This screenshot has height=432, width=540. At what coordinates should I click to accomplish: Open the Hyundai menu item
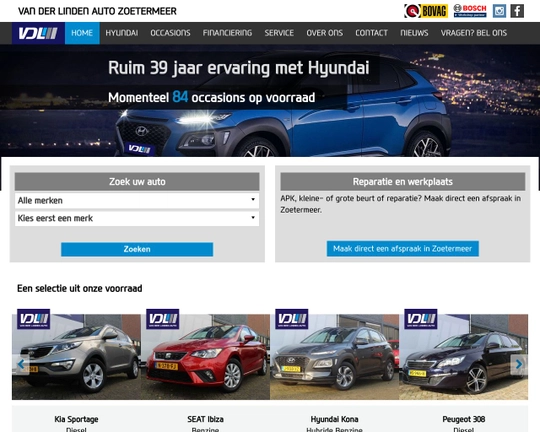point(122,33)
